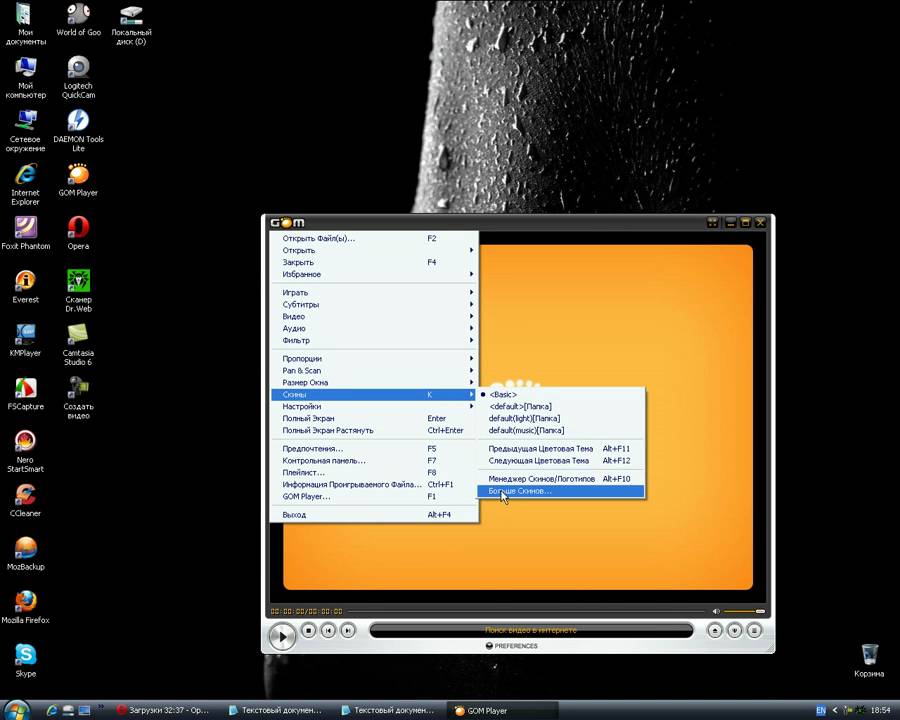The height and width of the screenshot is (720, 900).
Task: Click the Сканер Dr.Web desktop icon
Action: click(78, 291)
